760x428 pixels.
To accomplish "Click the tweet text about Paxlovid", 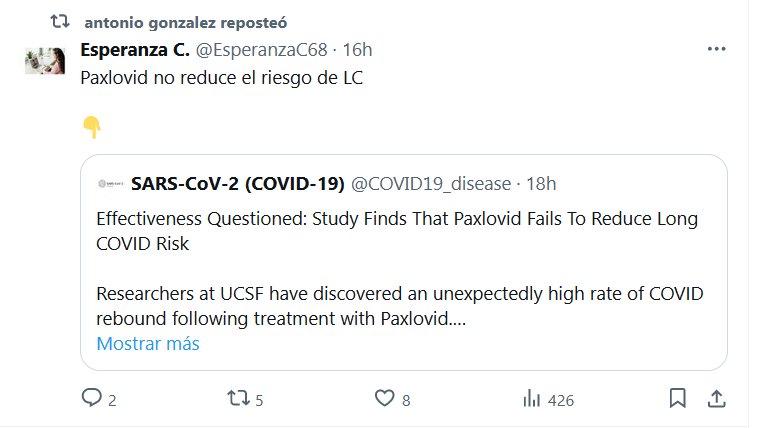I will click(220, 78).
